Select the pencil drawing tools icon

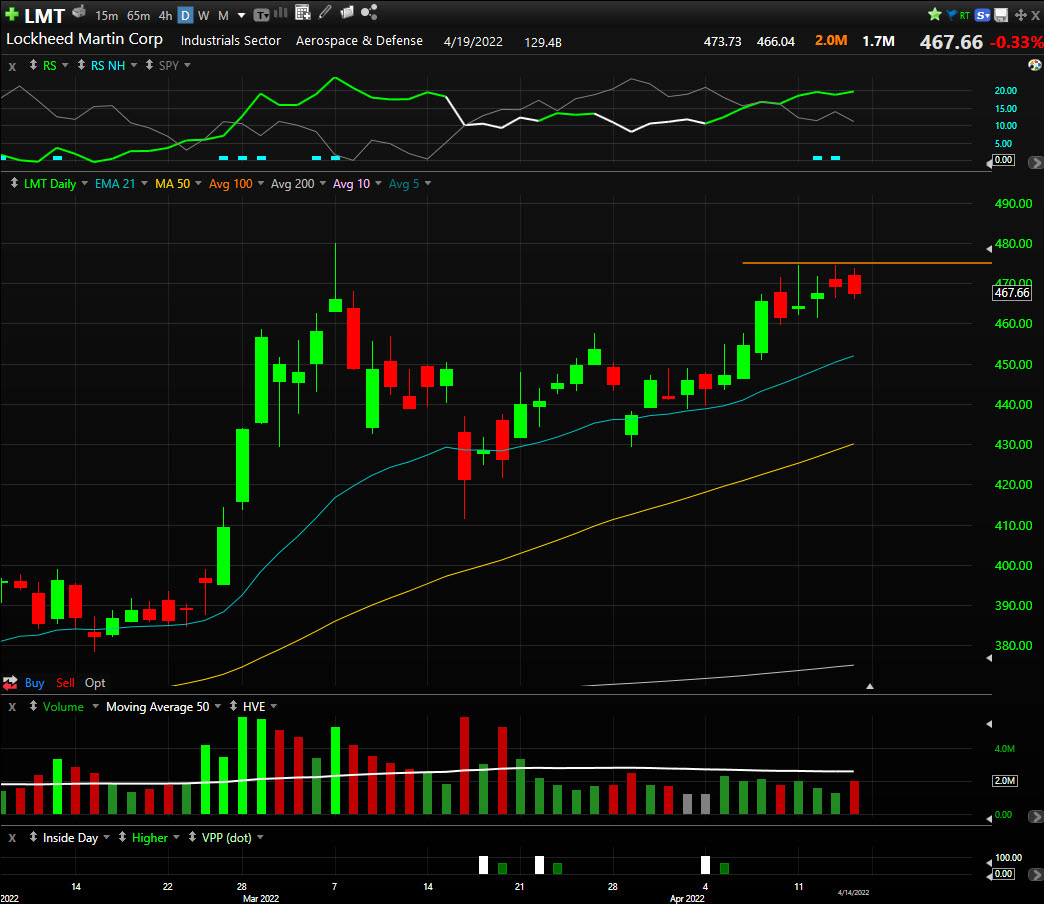pyautogui.click(x=325, y=11)
